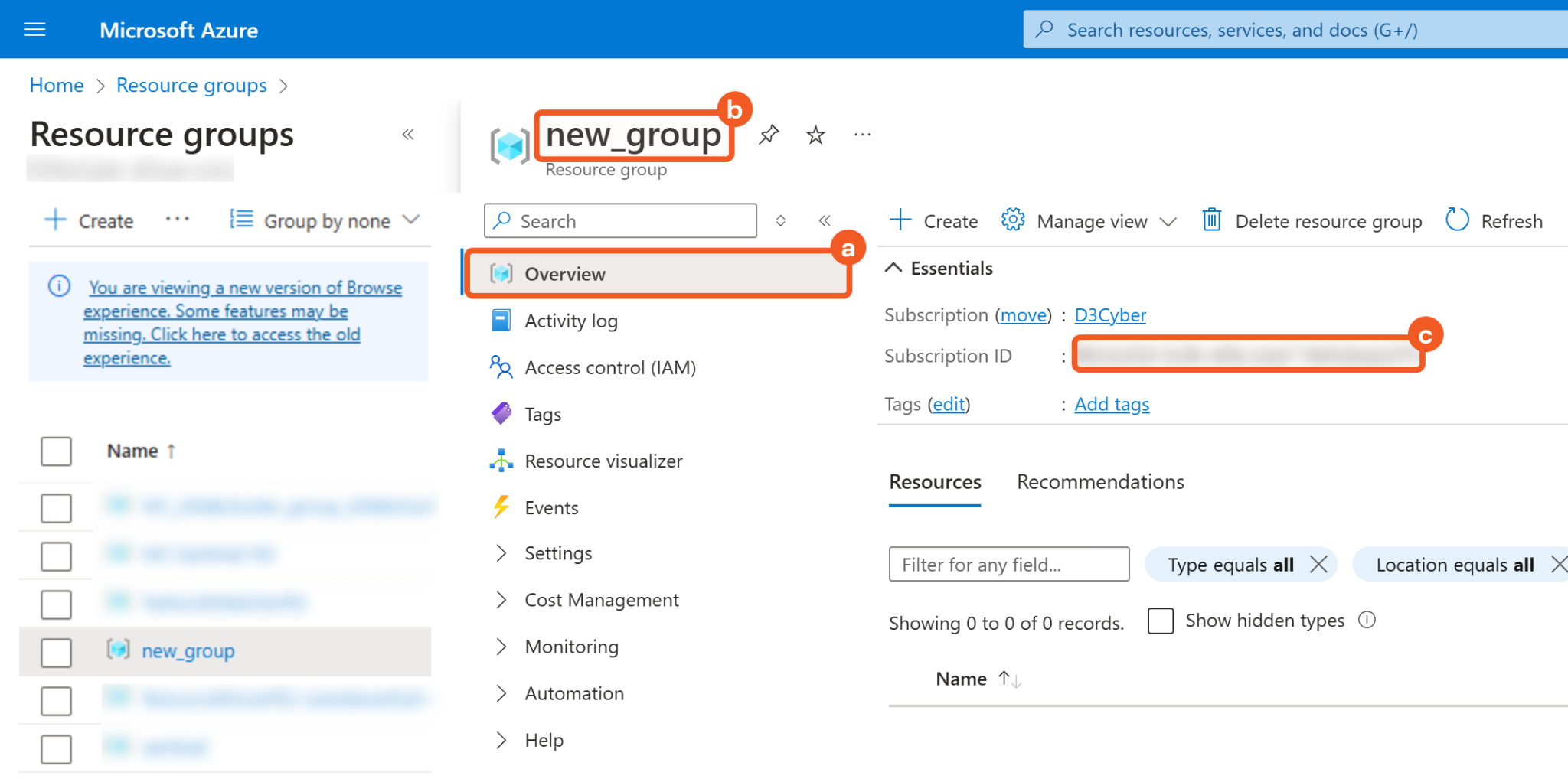Select the Tags menu item
Image resolution: width=1568 pixels, height=782 pixels.
click(543, 414)
